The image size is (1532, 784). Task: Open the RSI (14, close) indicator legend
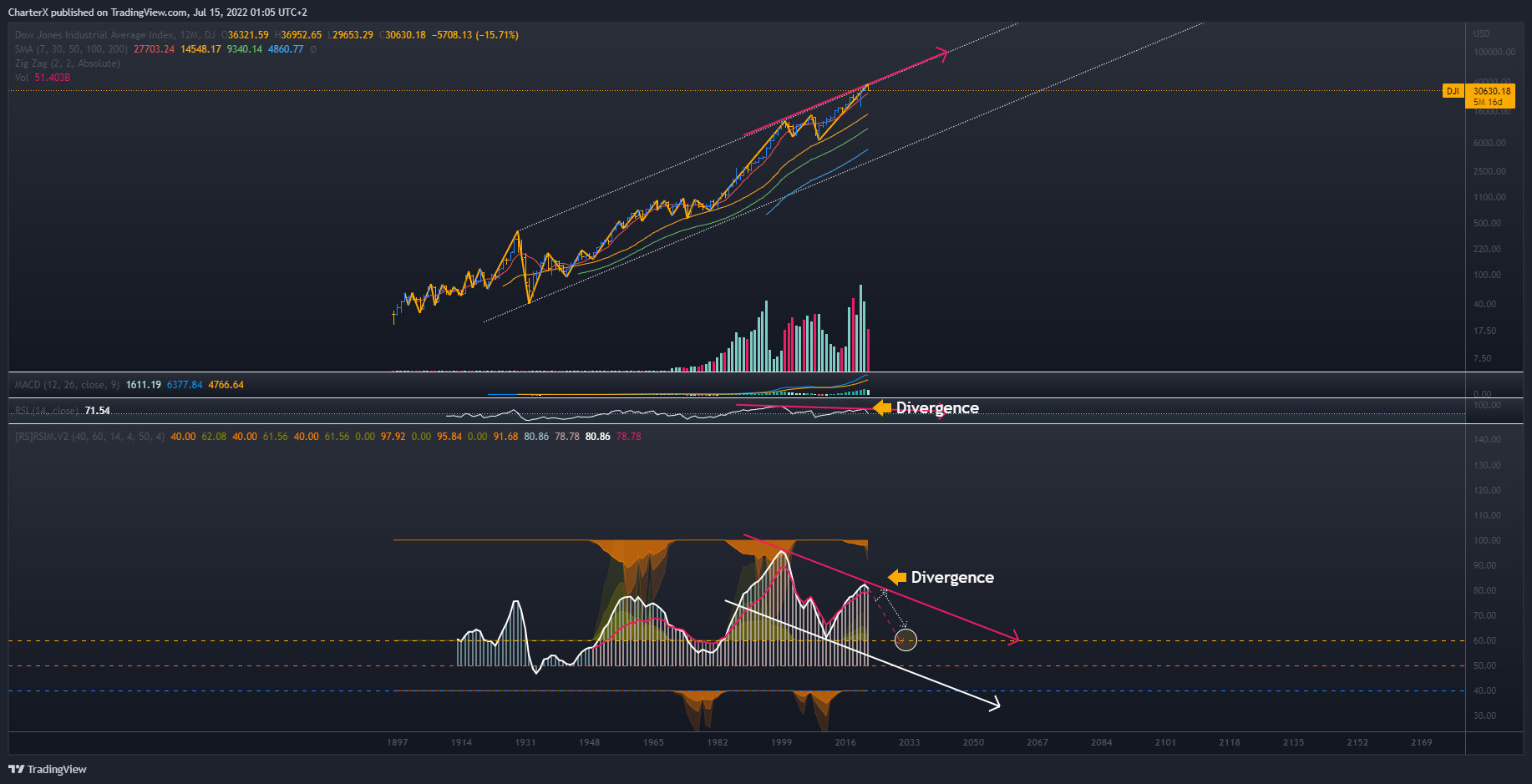(x=47, y=411)
